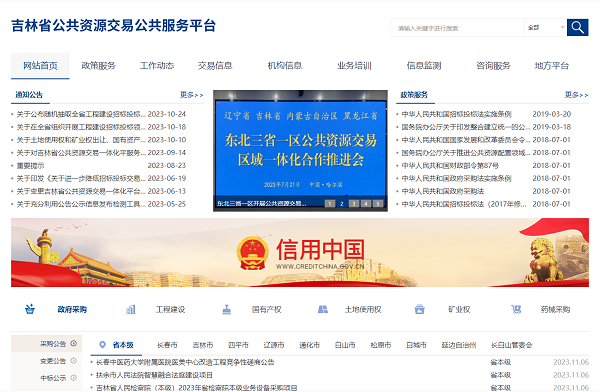Open the notice dated 2023-10-24
Image resolution: width=600 pixels, height=392 pixels.
click(x=81, y=114)
